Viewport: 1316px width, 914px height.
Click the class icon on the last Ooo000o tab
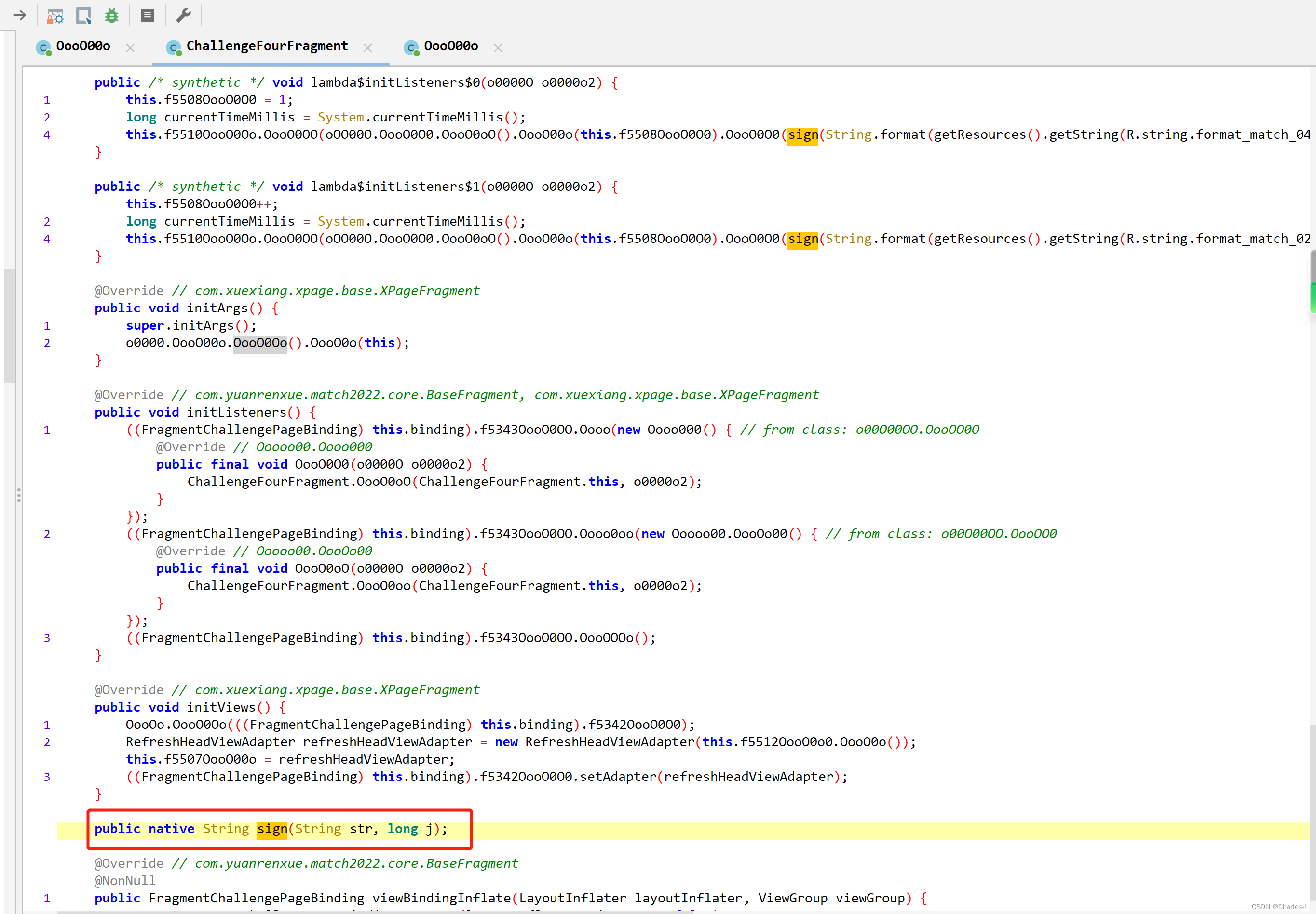click(x=411, y=49)
